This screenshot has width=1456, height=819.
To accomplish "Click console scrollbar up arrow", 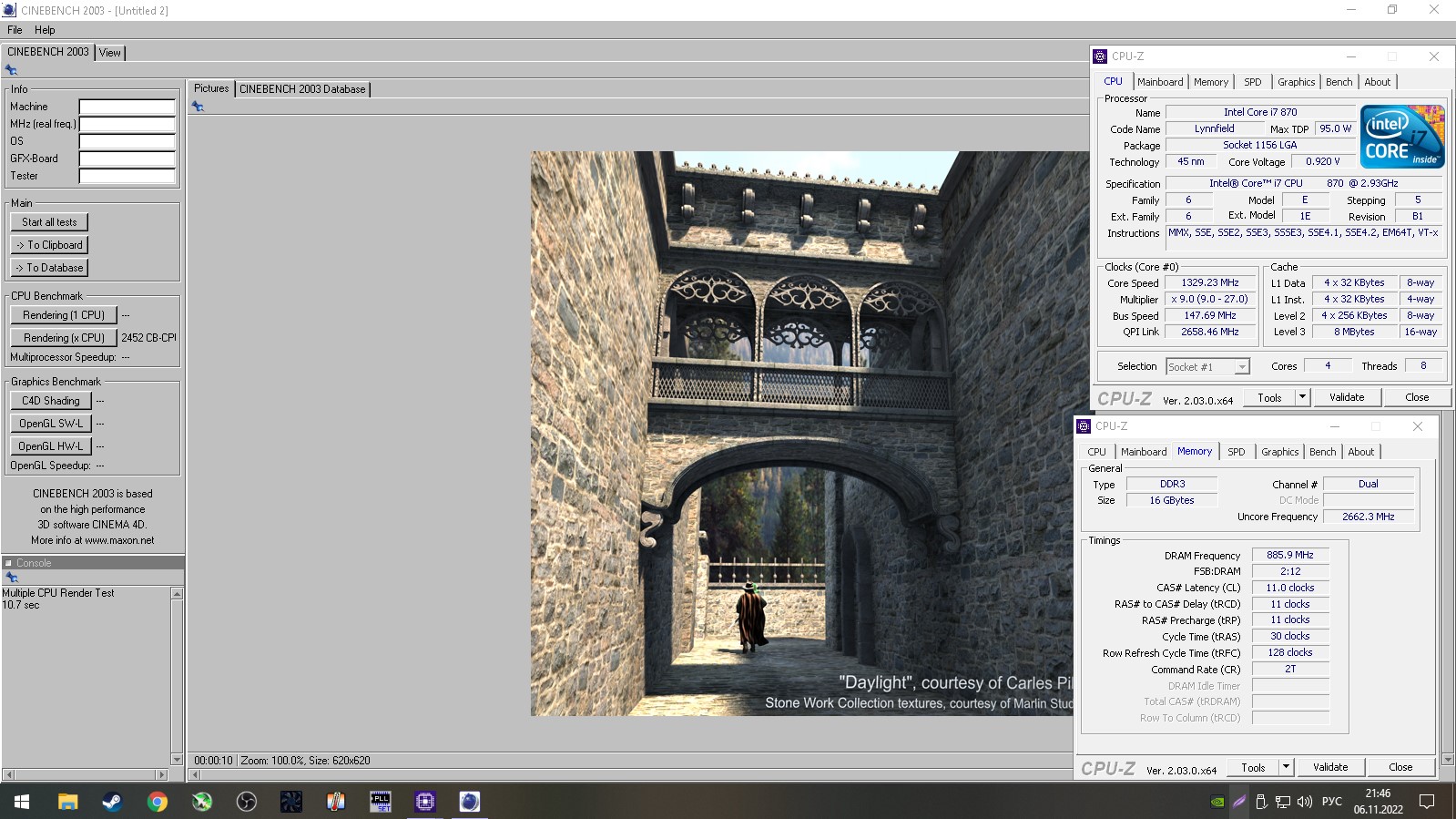I will (177, 594).
